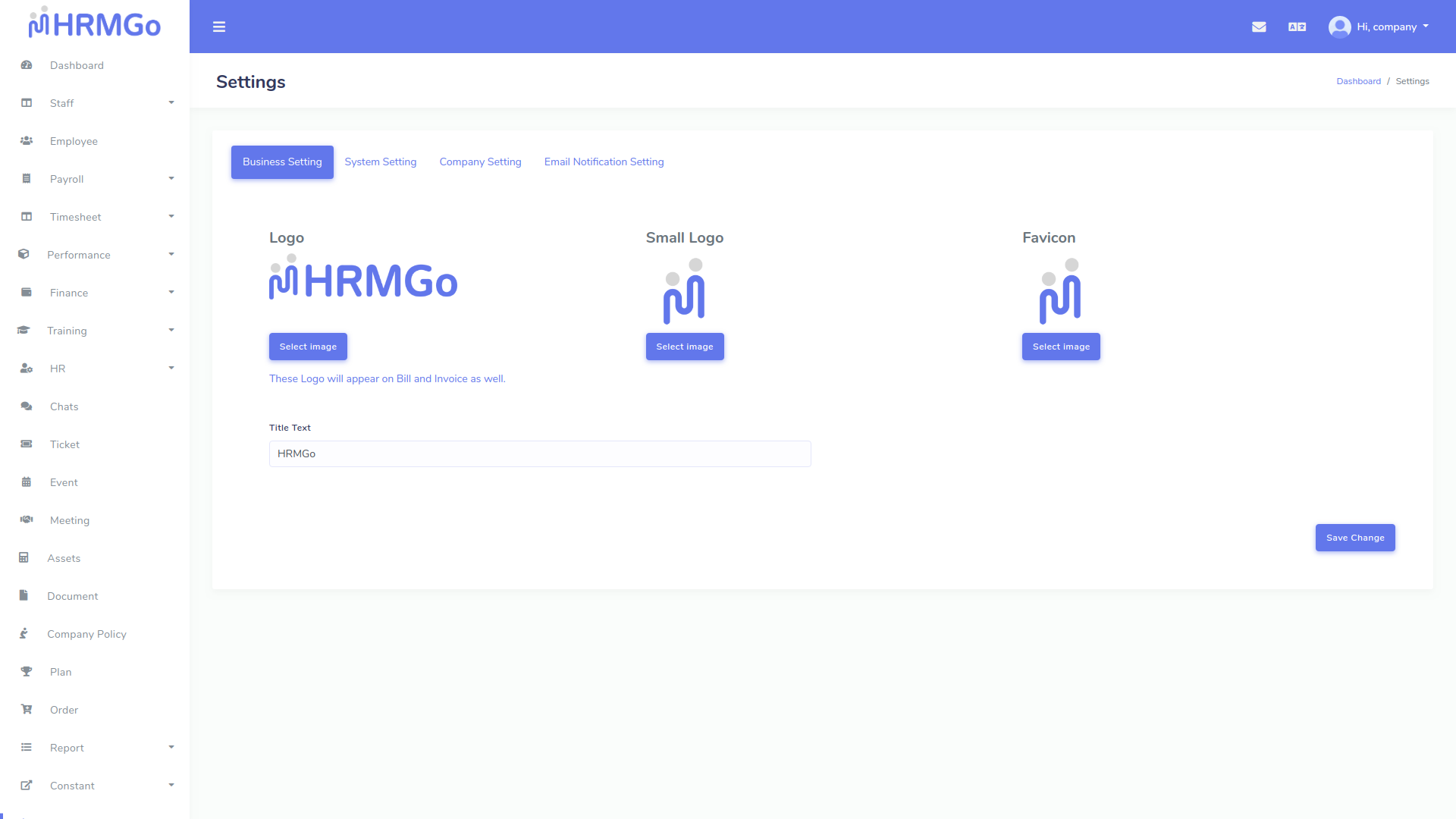
Task: Click the Plan trophy icon
Action: [x=27, y=672]
